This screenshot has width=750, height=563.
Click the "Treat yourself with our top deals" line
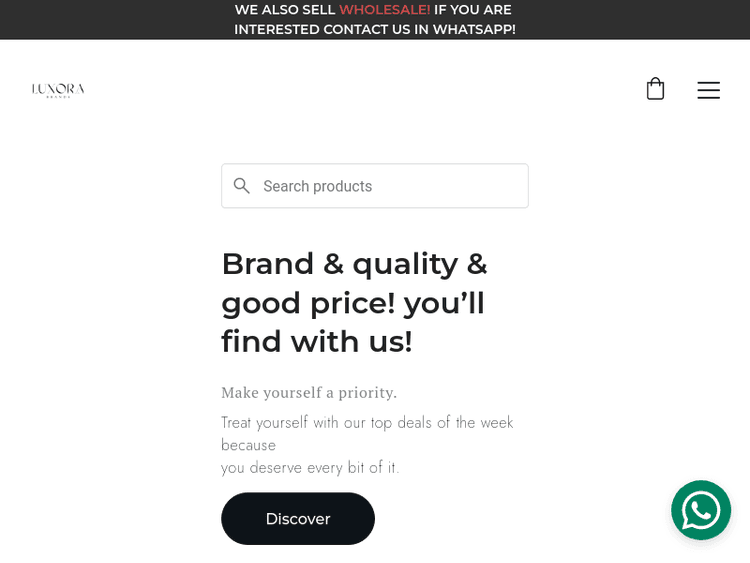click(367, 423)
